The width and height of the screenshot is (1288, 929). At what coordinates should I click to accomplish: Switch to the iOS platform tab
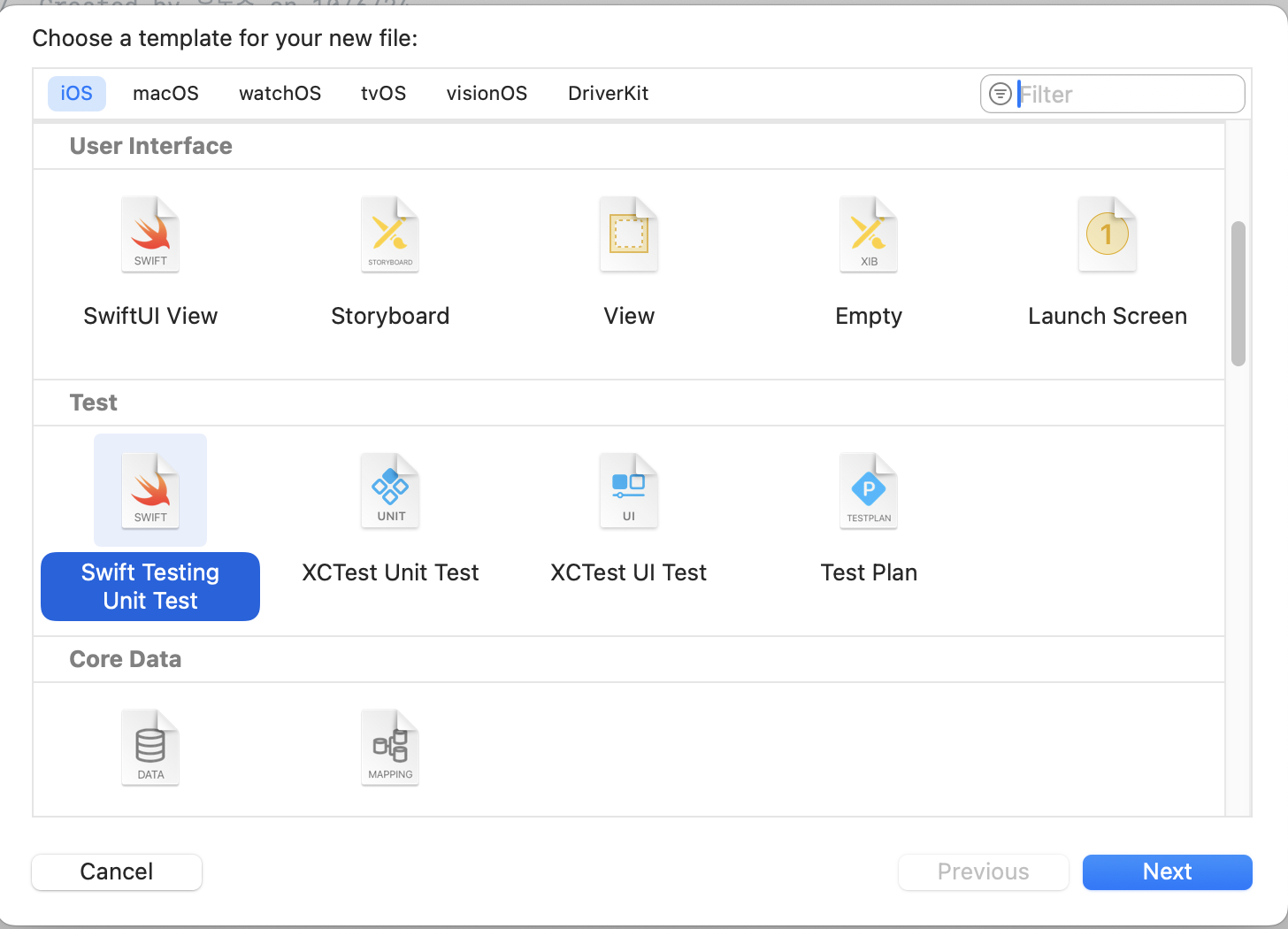pos(77,93)
